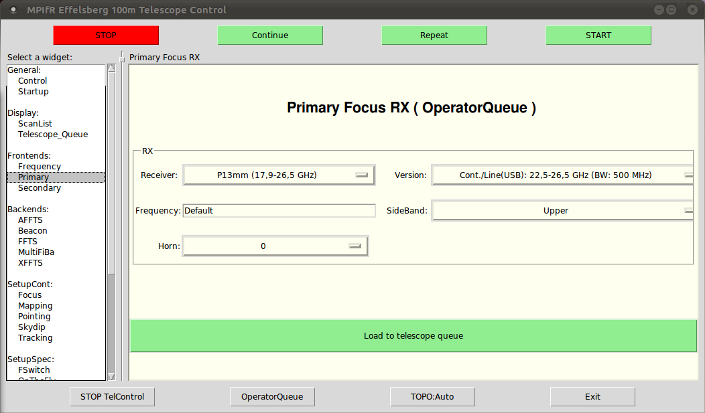Image resolution: width=705 pixels, height=413 pixels.
Task: Select Telescope_Queue under Display
Action: click(x=53, y=134)
